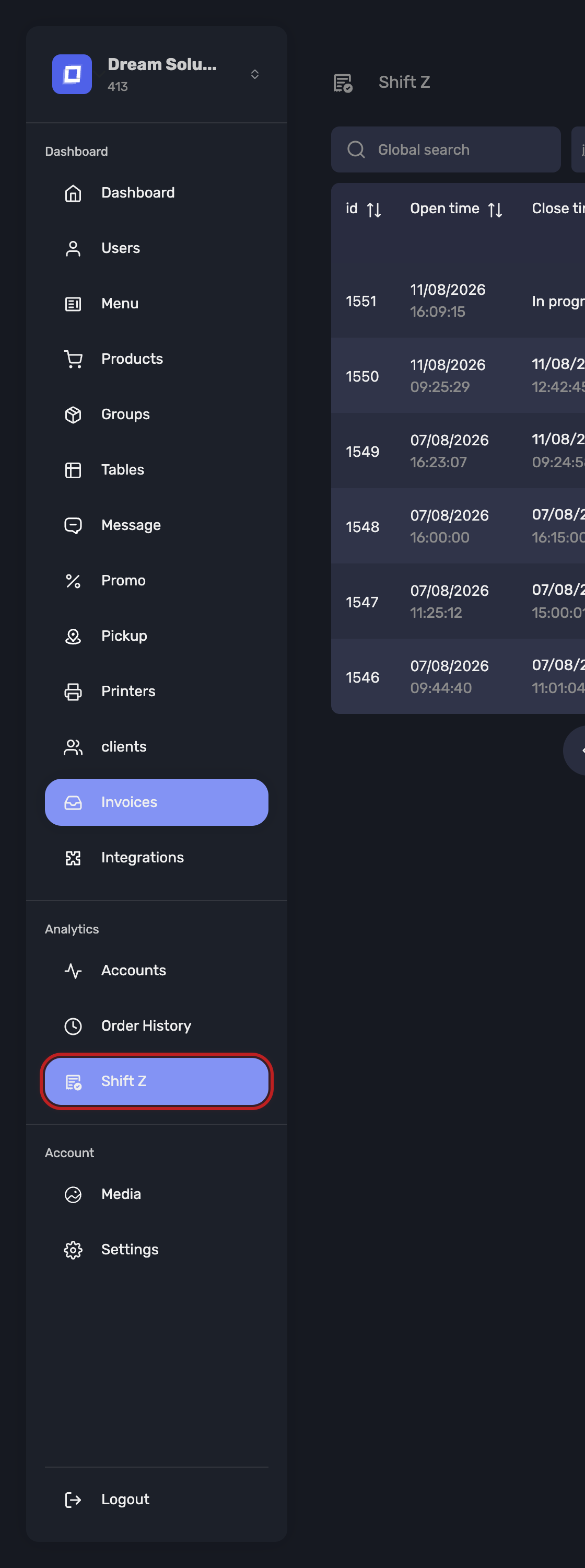Click the Products cart icon
Image resolution: width=585 pixels, height=1568 pixels.
coord(73,359)
